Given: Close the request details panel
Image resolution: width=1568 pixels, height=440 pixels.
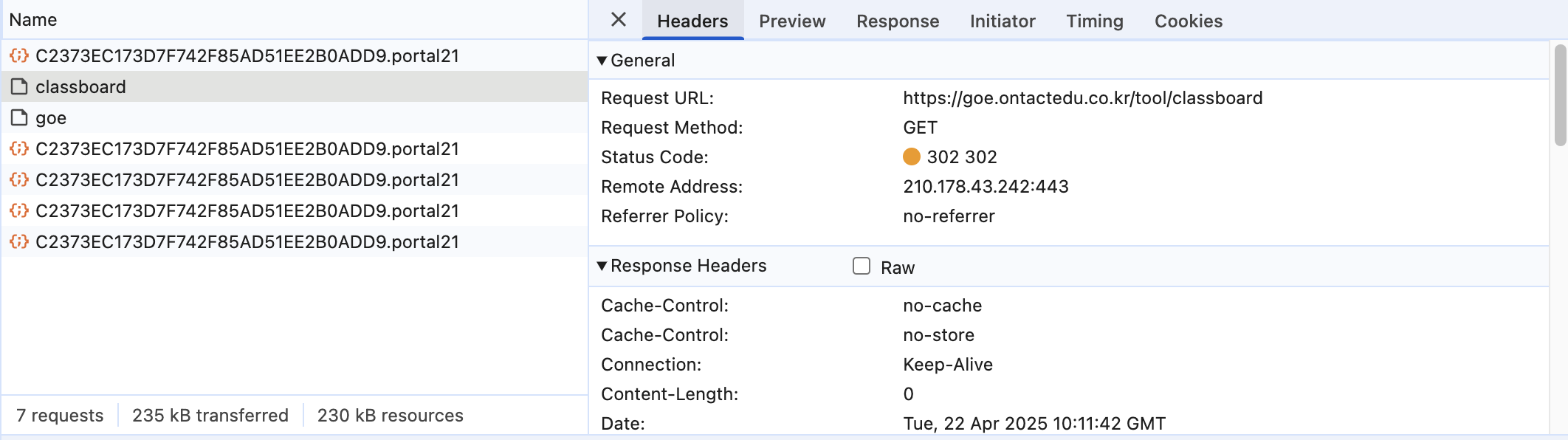Looking at the screenshot, I should tap(619, 20).
